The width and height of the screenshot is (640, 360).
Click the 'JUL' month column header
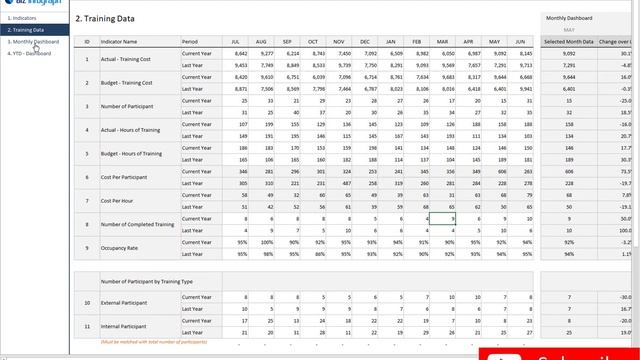[x=235, y=42]
